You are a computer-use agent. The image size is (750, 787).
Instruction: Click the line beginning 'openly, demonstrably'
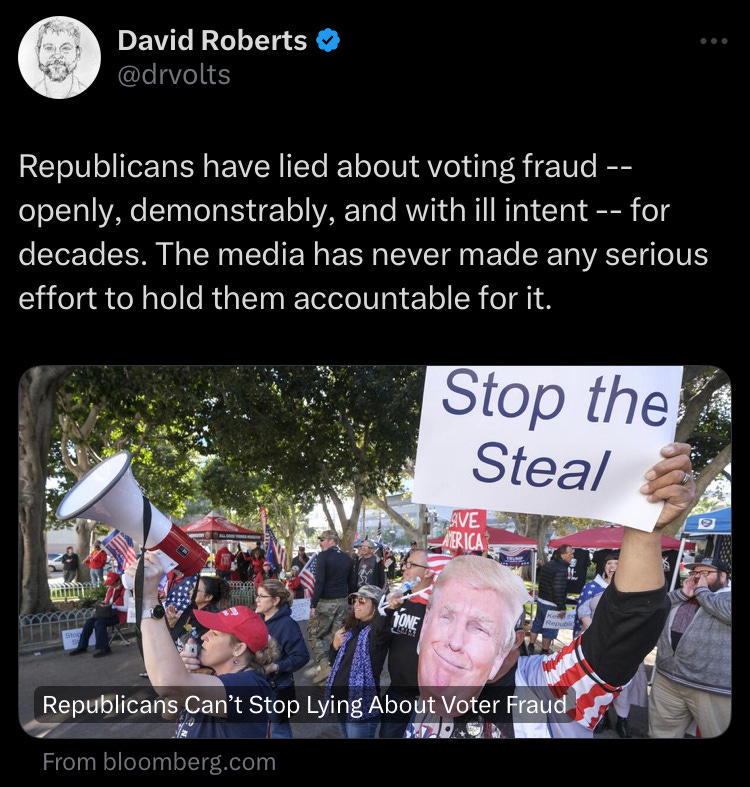pyautogui.click(x=344, y=211)
